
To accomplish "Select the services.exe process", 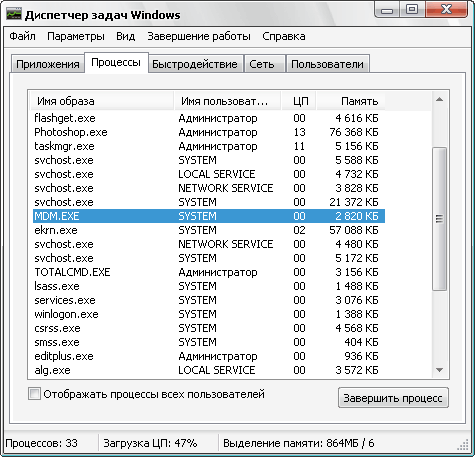I will tap(209, 300).
